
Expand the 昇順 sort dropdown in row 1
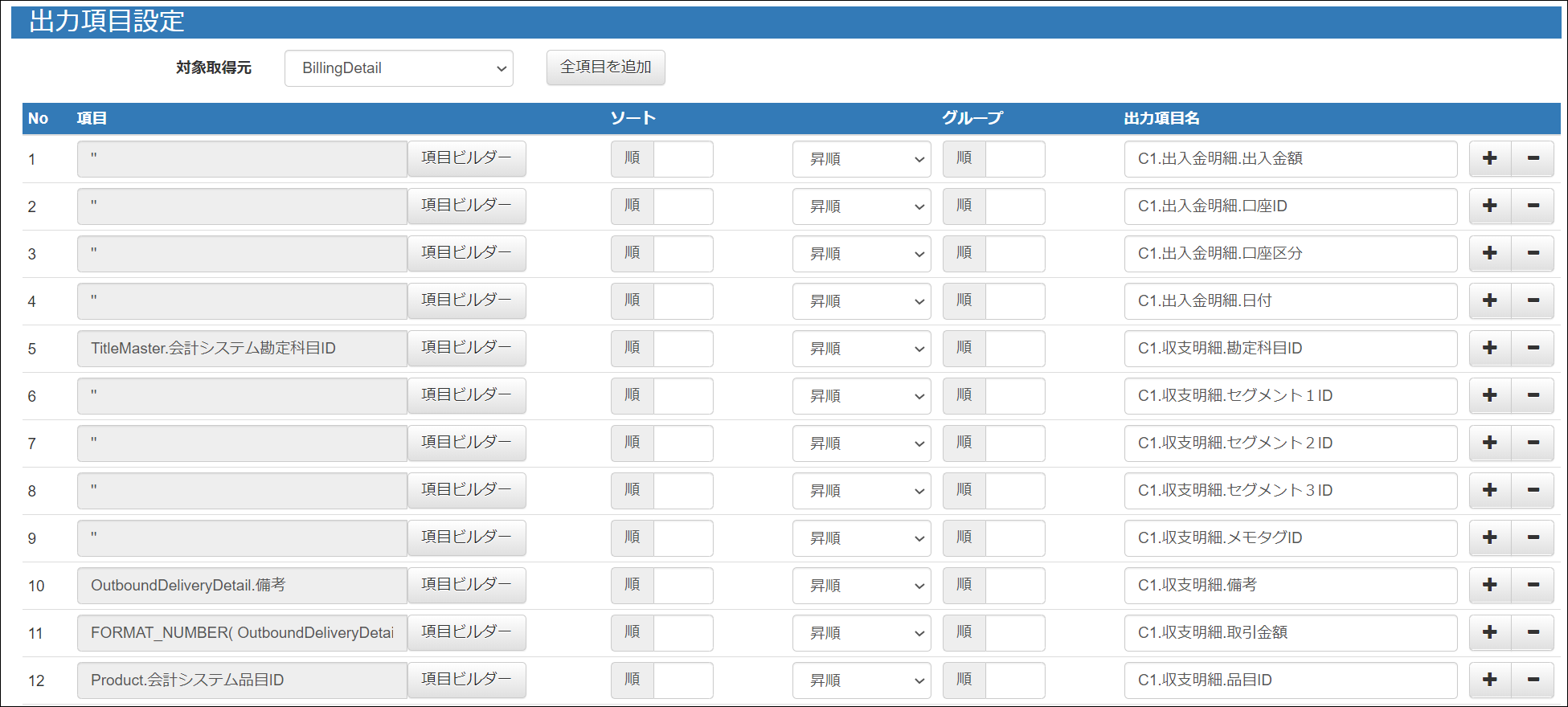pos(861,159)
